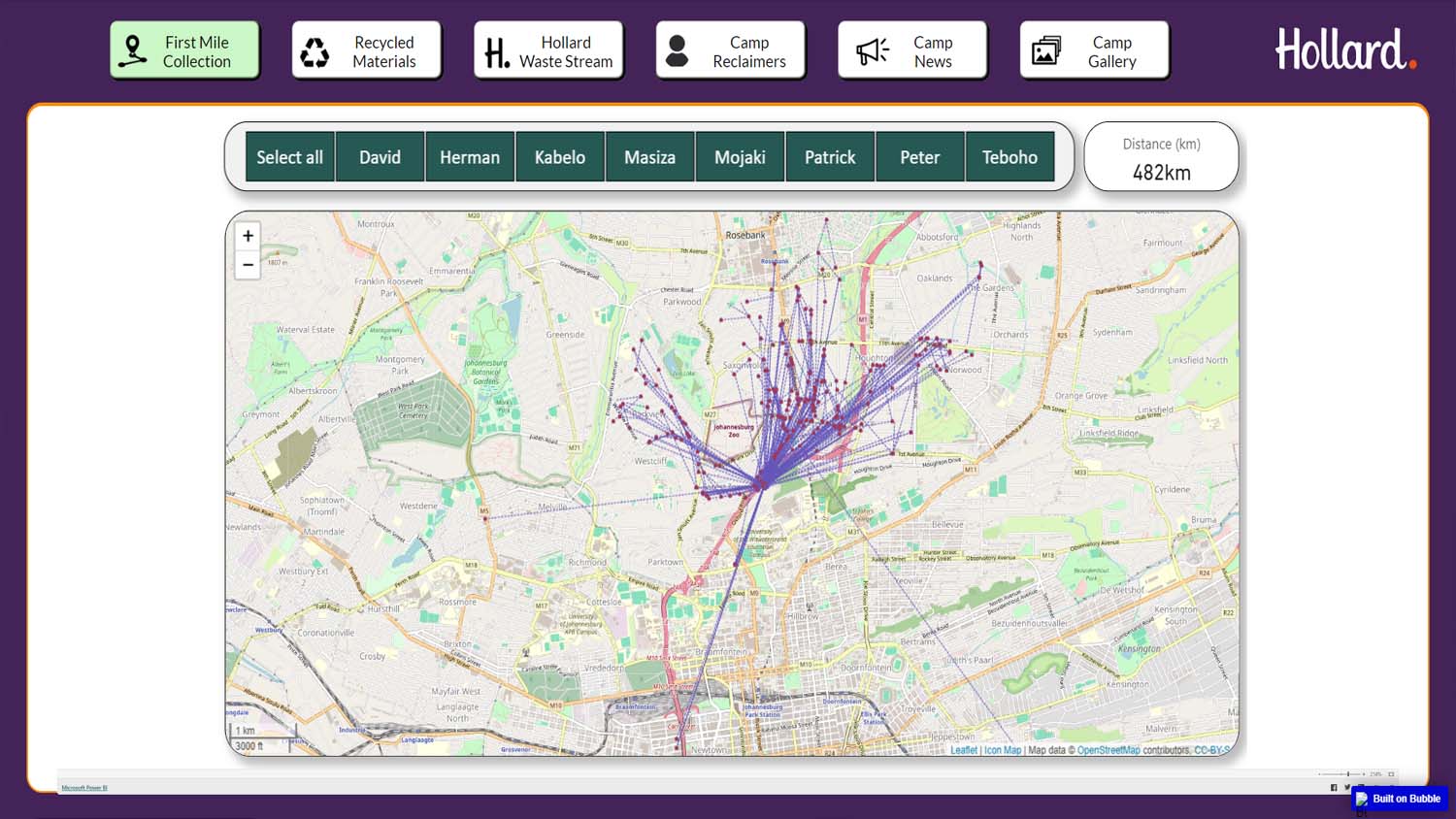Open the Microsoft Power BI link
Viewport: 1456px width, 819px height.
(x=84, y=788)
